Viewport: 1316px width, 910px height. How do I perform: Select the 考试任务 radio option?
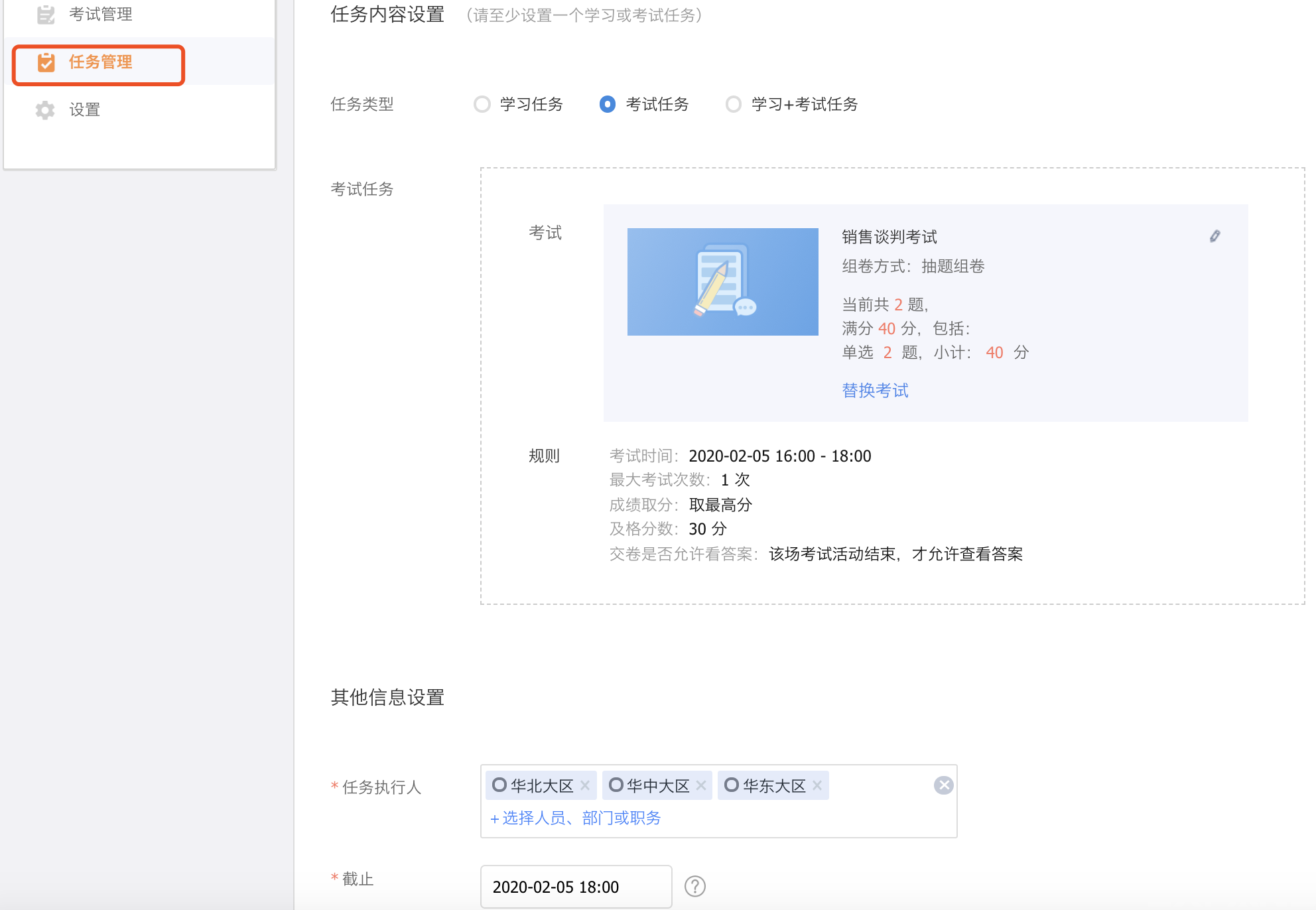pyautogui.click(x=607, y=105)
